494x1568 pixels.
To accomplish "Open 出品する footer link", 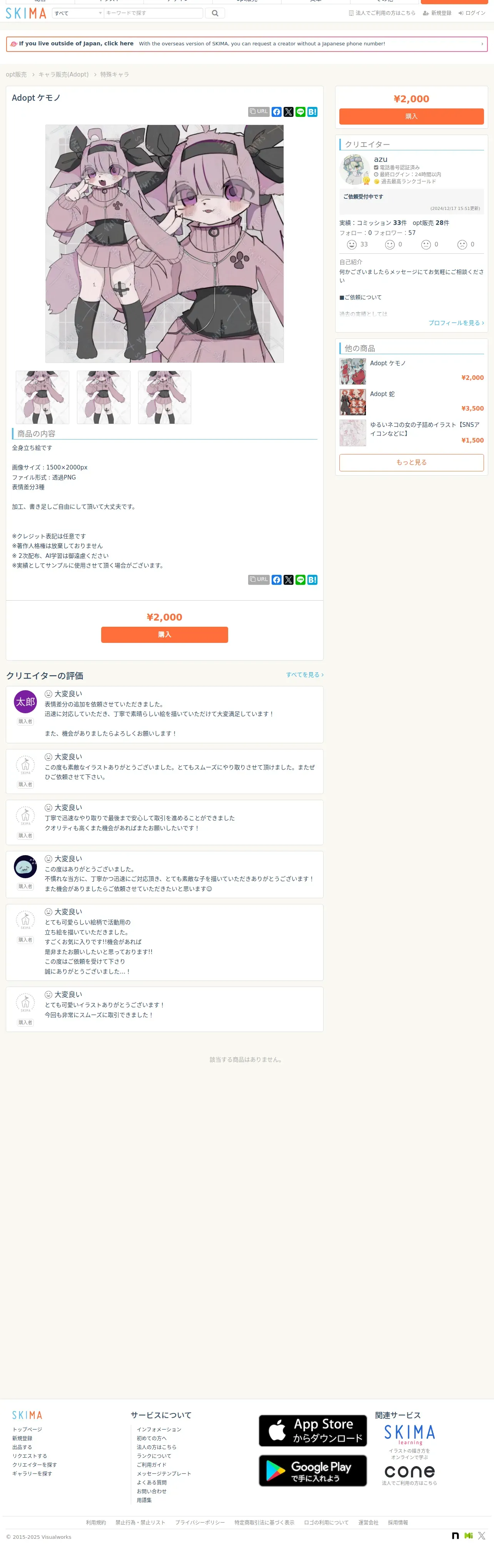I will pyautogui.click(x=22, y=1448).
